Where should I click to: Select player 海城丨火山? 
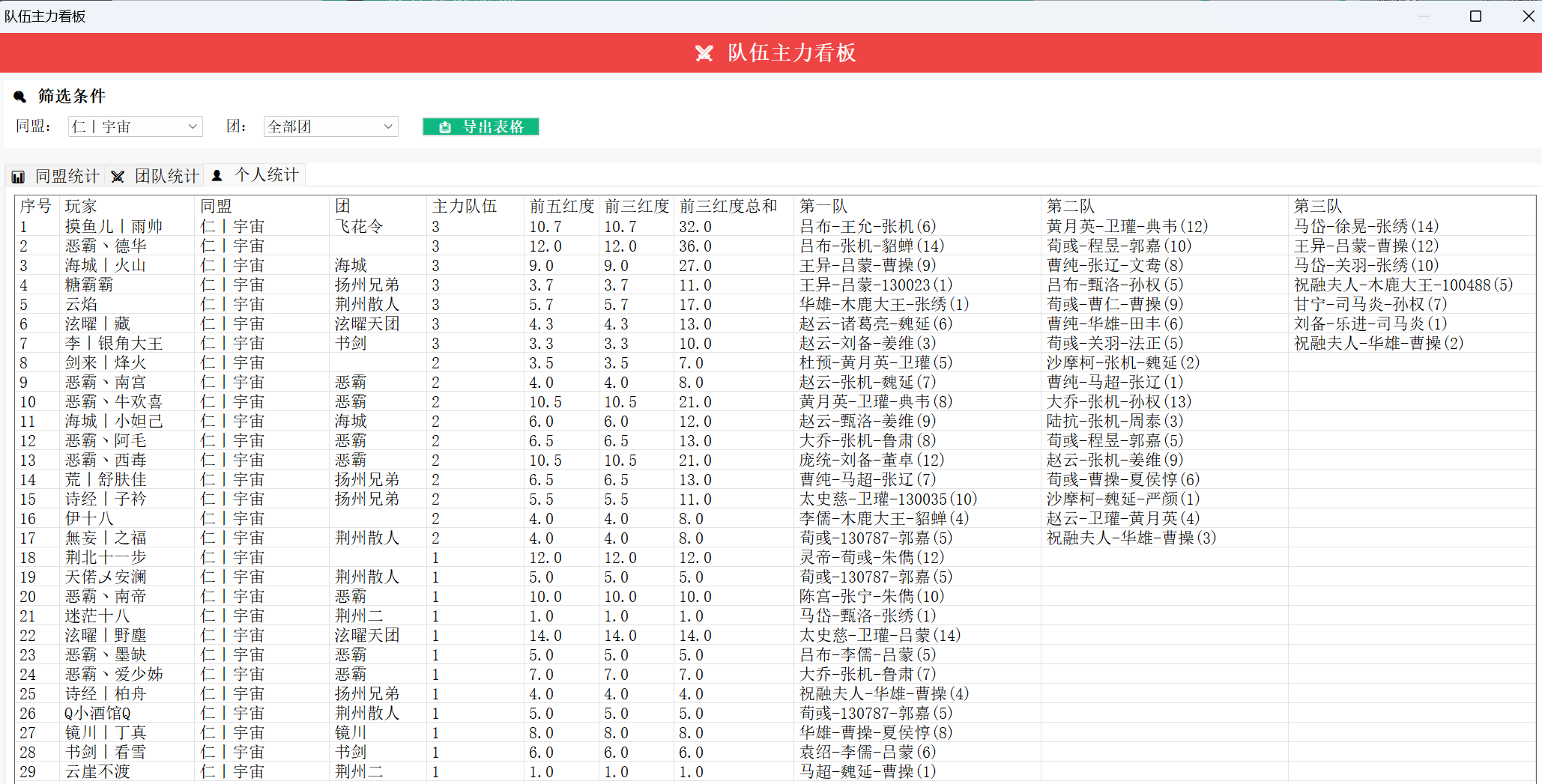(x=106, y=265)
